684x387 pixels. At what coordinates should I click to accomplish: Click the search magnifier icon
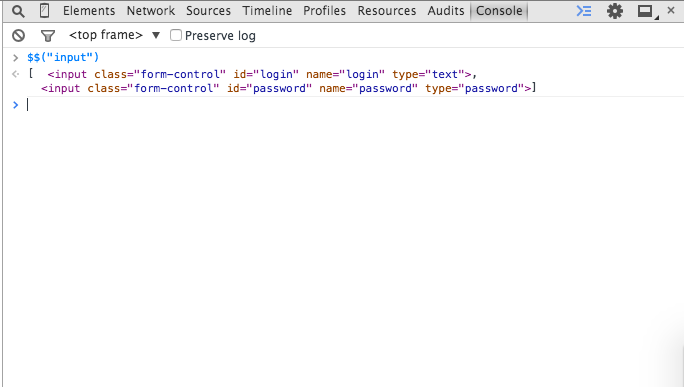18,11
